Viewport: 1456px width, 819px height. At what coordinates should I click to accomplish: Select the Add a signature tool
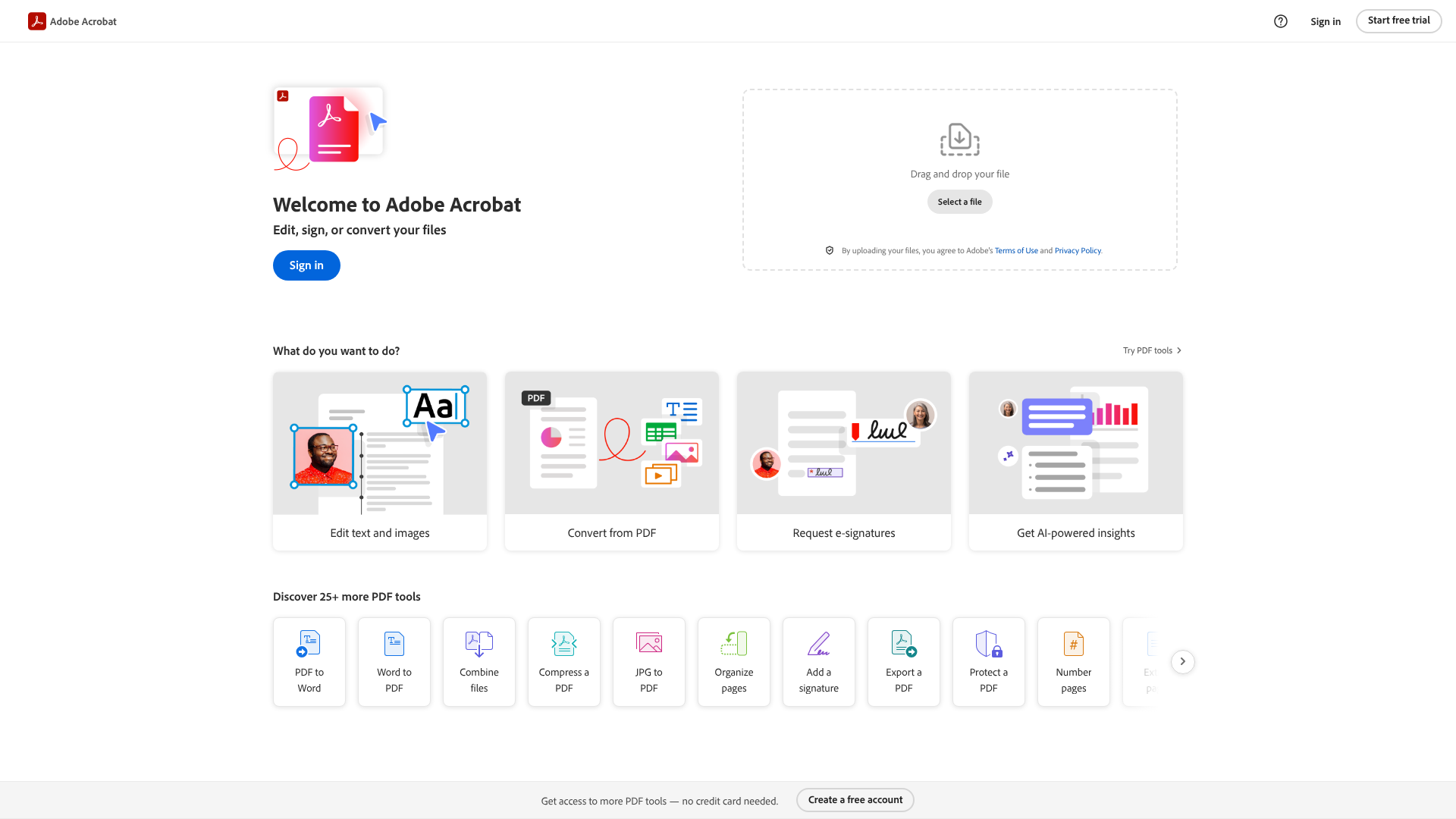point(819,661)
